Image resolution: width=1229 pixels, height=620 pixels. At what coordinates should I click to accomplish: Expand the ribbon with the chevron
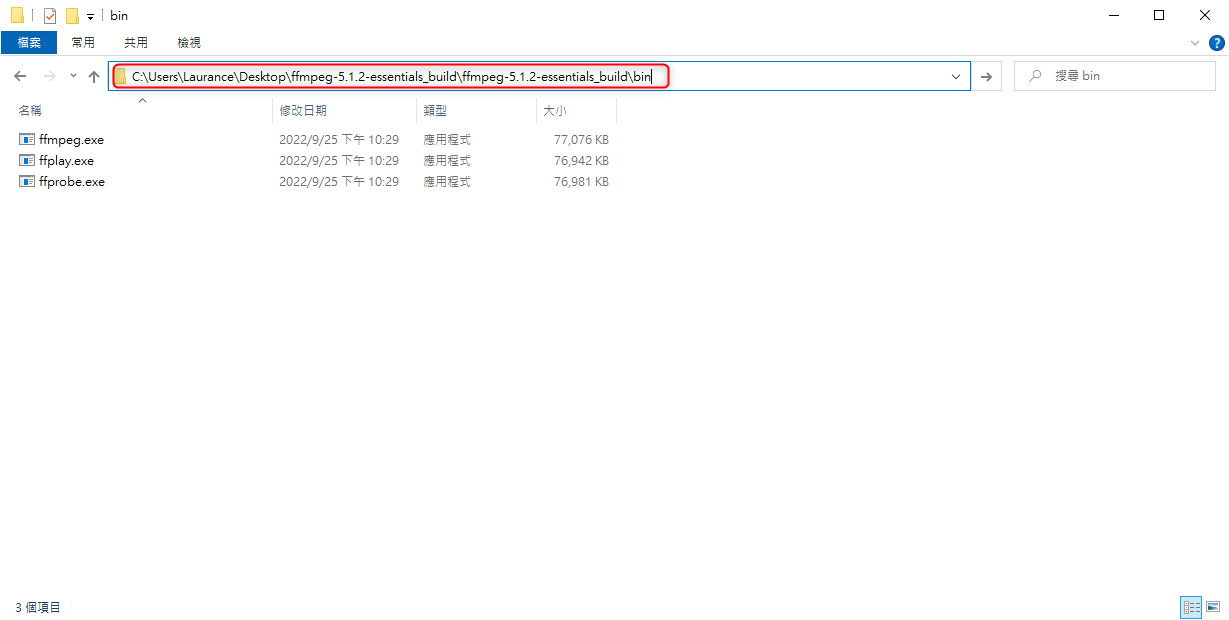click(x=1195, y=43)
